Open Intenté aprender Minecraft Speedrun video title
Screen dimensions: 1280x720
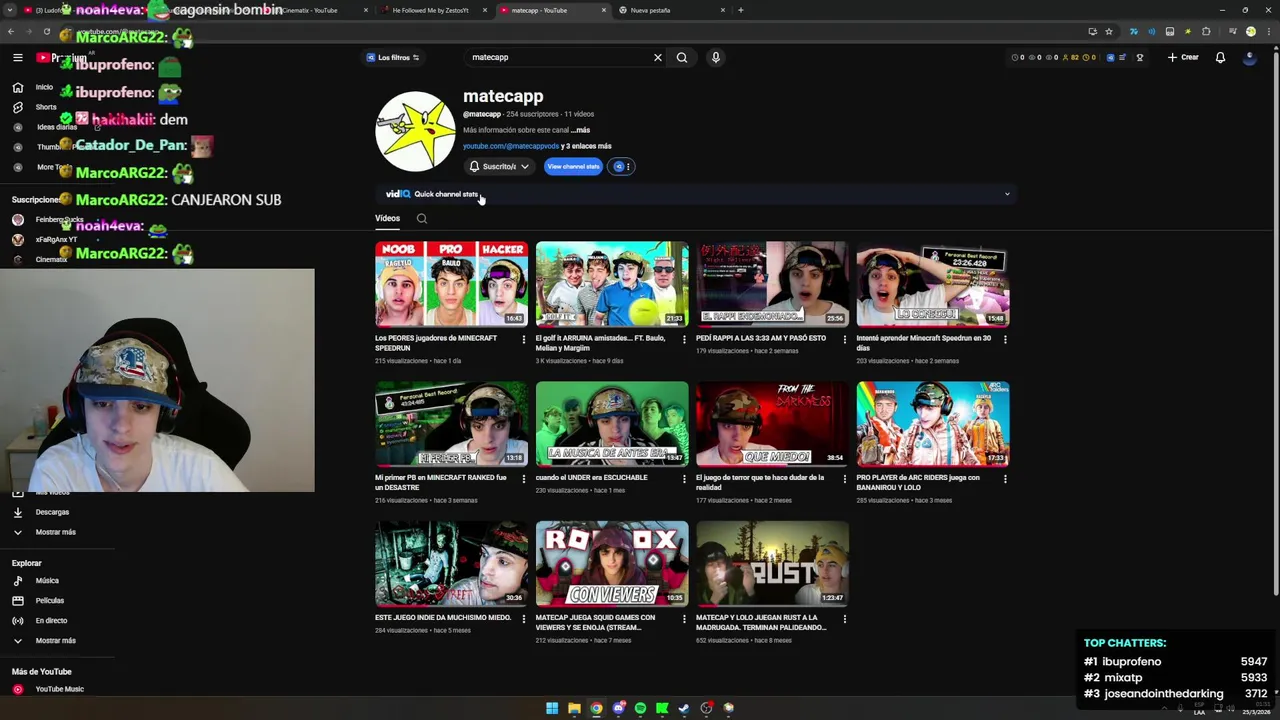pos(924,343)
